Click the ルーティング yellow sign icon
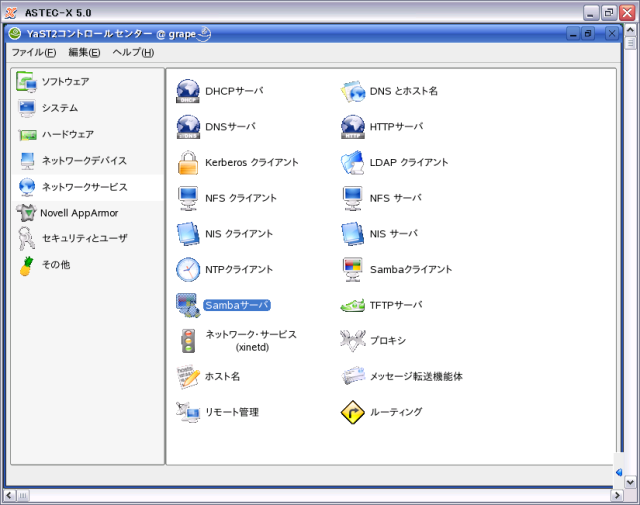This screenshot has width=640, height=505. 353,412
